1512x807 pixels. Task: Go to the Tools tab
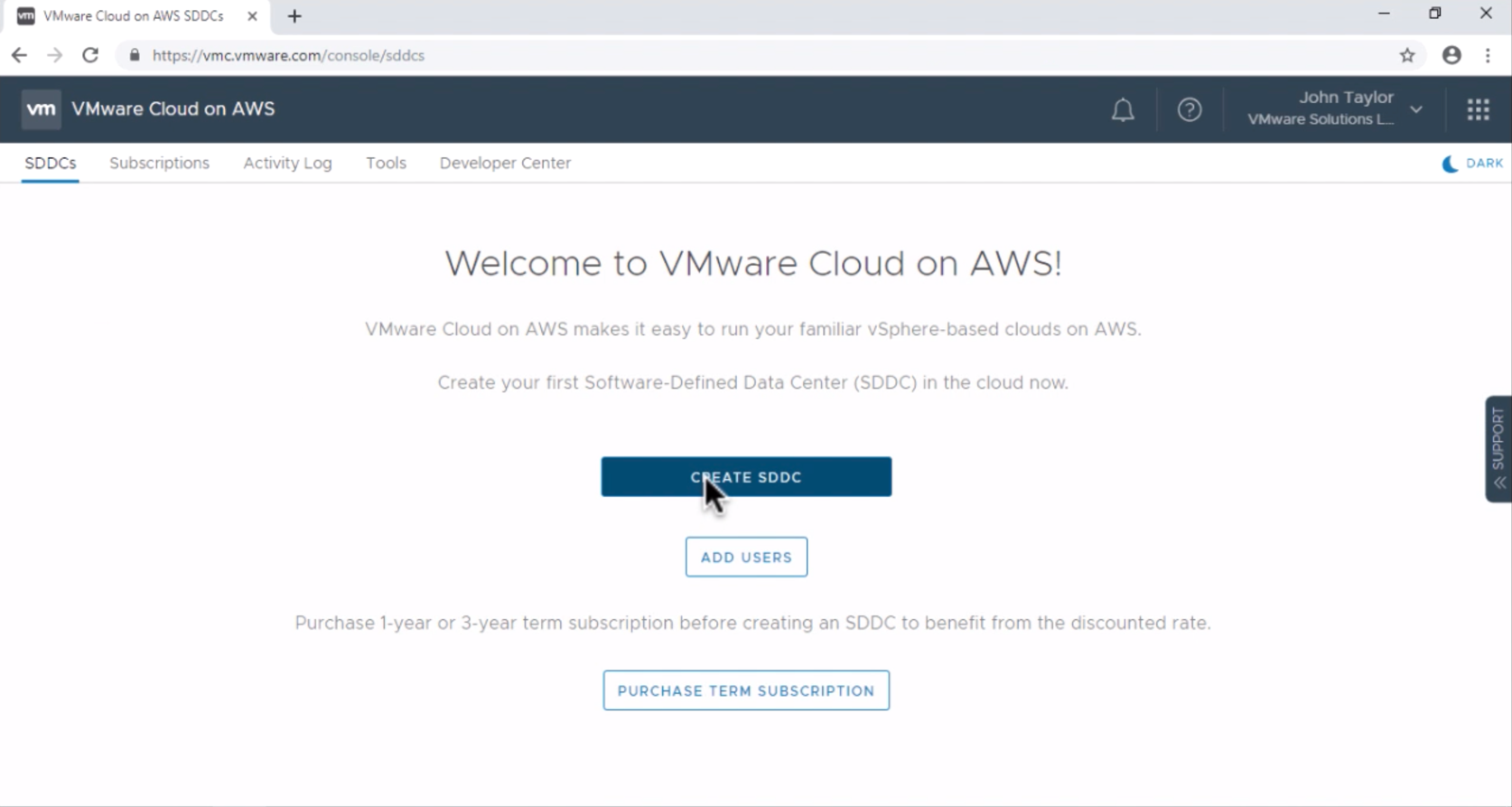[386, 164]
